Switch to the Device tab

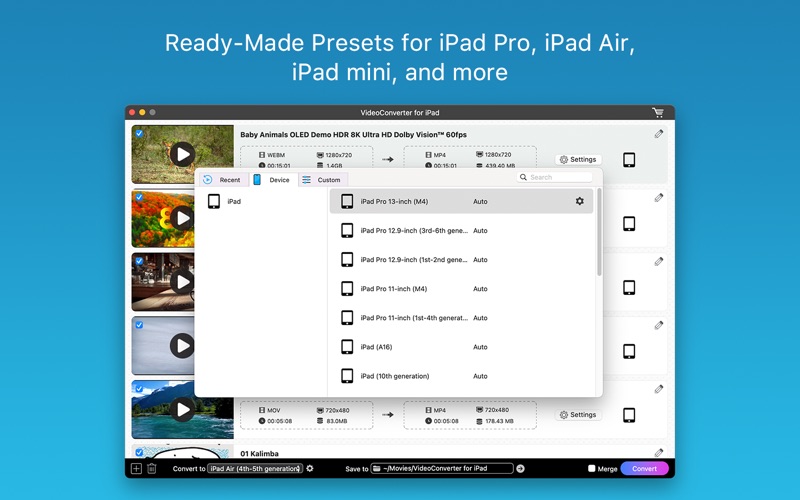(273, 180)
